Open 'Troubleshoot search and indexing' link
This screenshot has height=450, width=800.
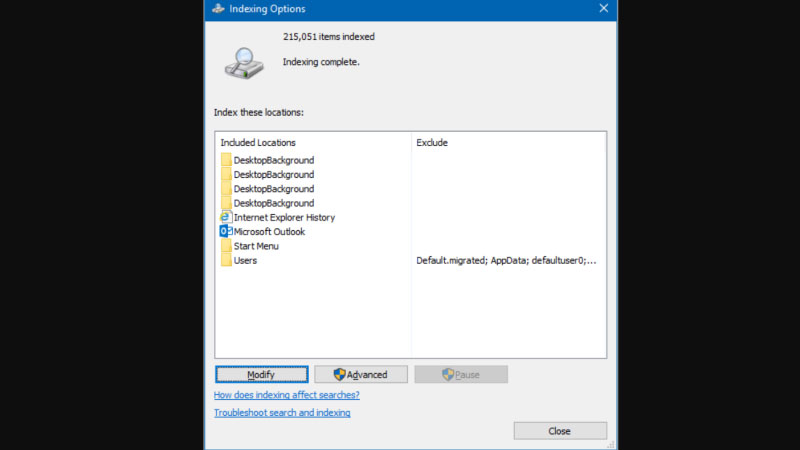pyautogui.click(x=282, y=412)
